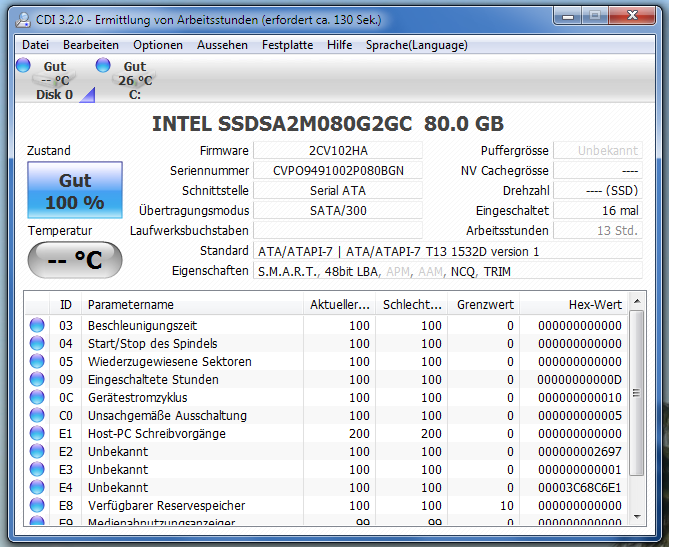Click the attribute list scrollbar thumb

[637, 392]
